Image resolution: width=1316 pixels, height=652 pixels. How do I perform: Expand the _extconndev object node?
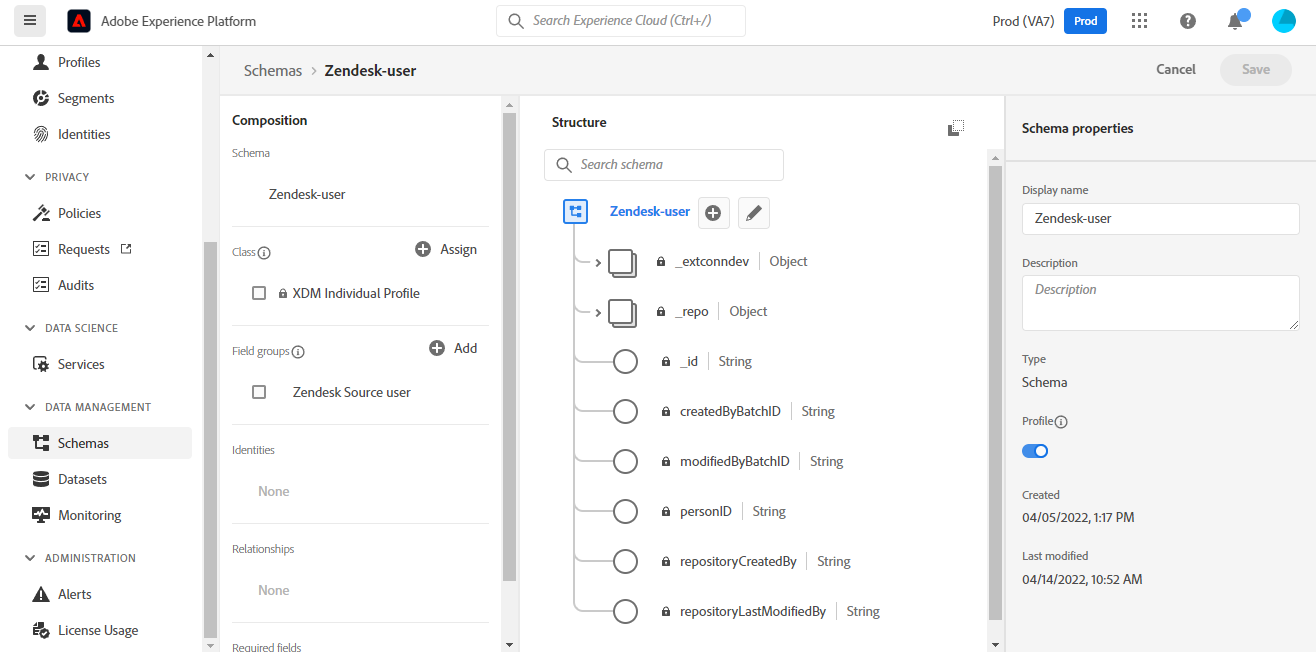pyautogui.click(x=598, y=262)
